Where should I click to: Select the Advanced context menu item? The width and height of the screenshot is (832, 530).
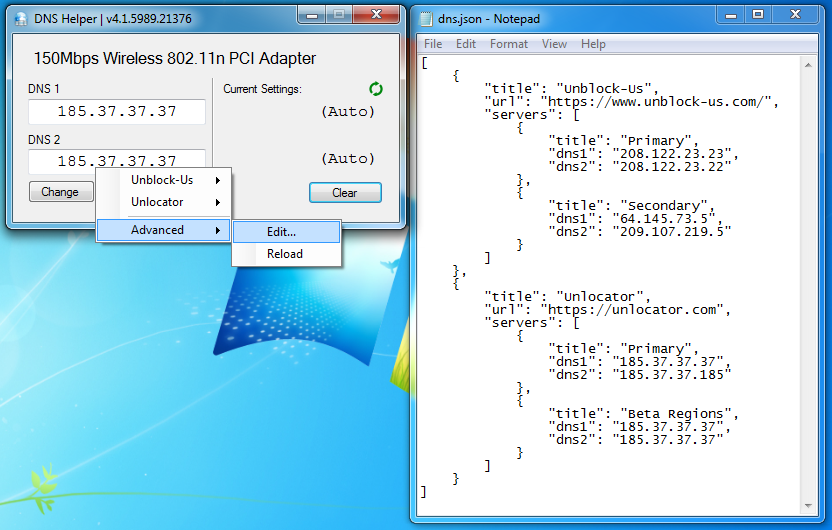[163, 230]
